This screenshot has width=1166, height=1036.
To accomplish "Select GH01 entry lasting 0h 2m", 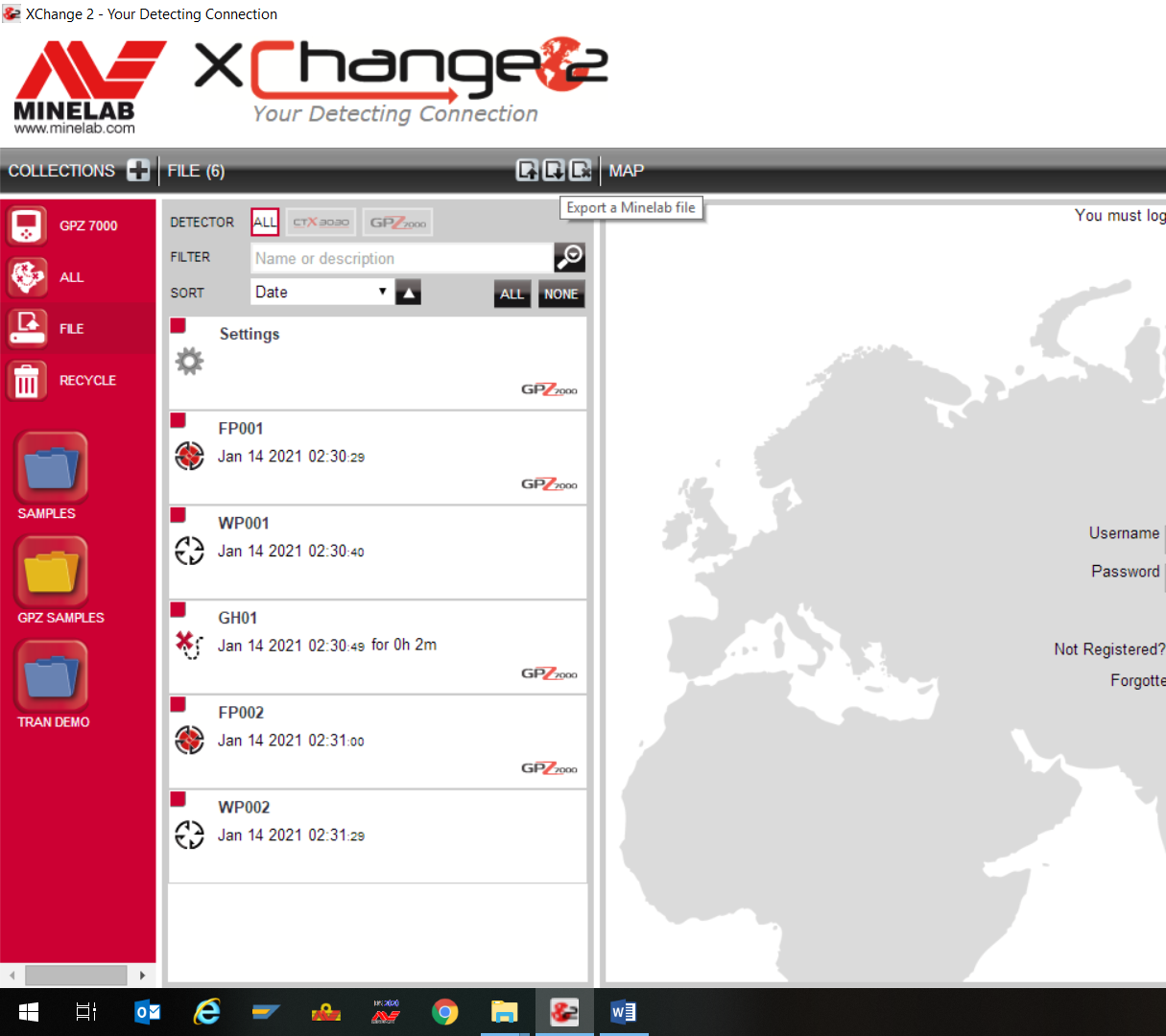I will point(378,647).
